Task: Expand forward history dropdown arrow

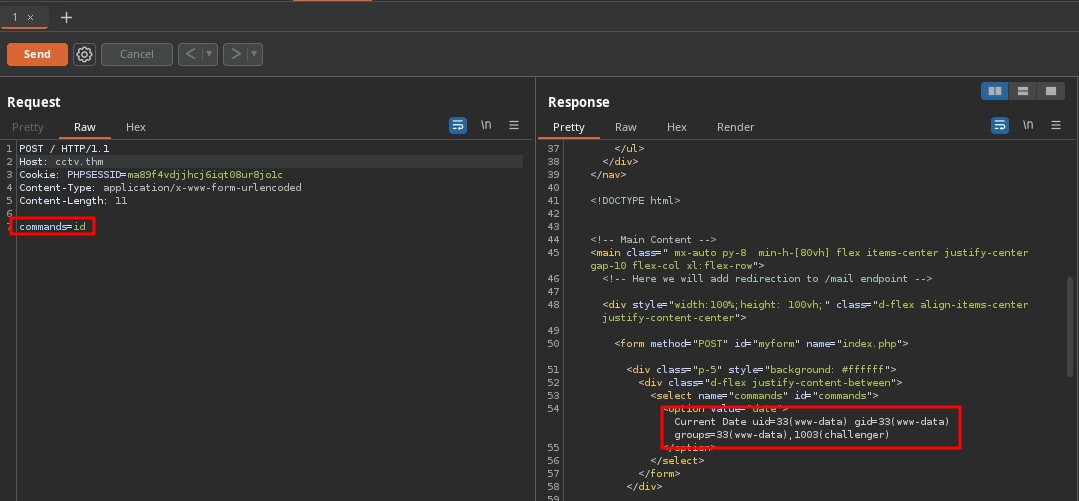Action: [254, 55]
